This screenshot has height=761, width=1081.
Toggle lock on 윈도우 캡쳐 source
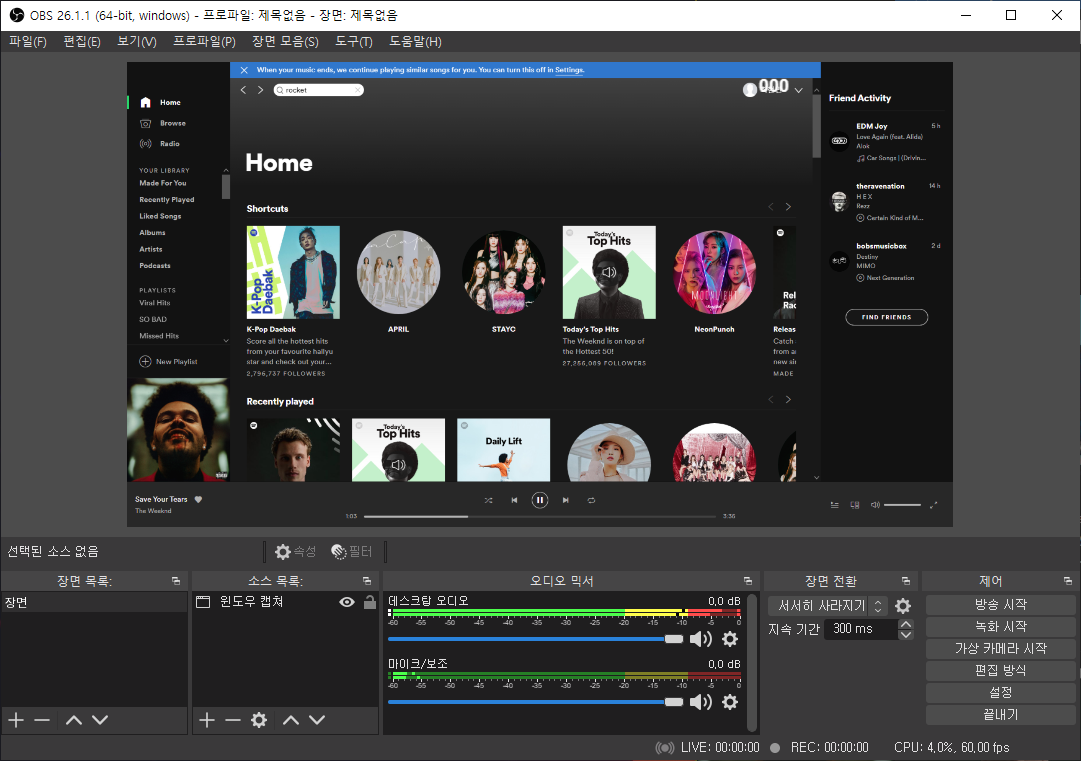point(370,602)
